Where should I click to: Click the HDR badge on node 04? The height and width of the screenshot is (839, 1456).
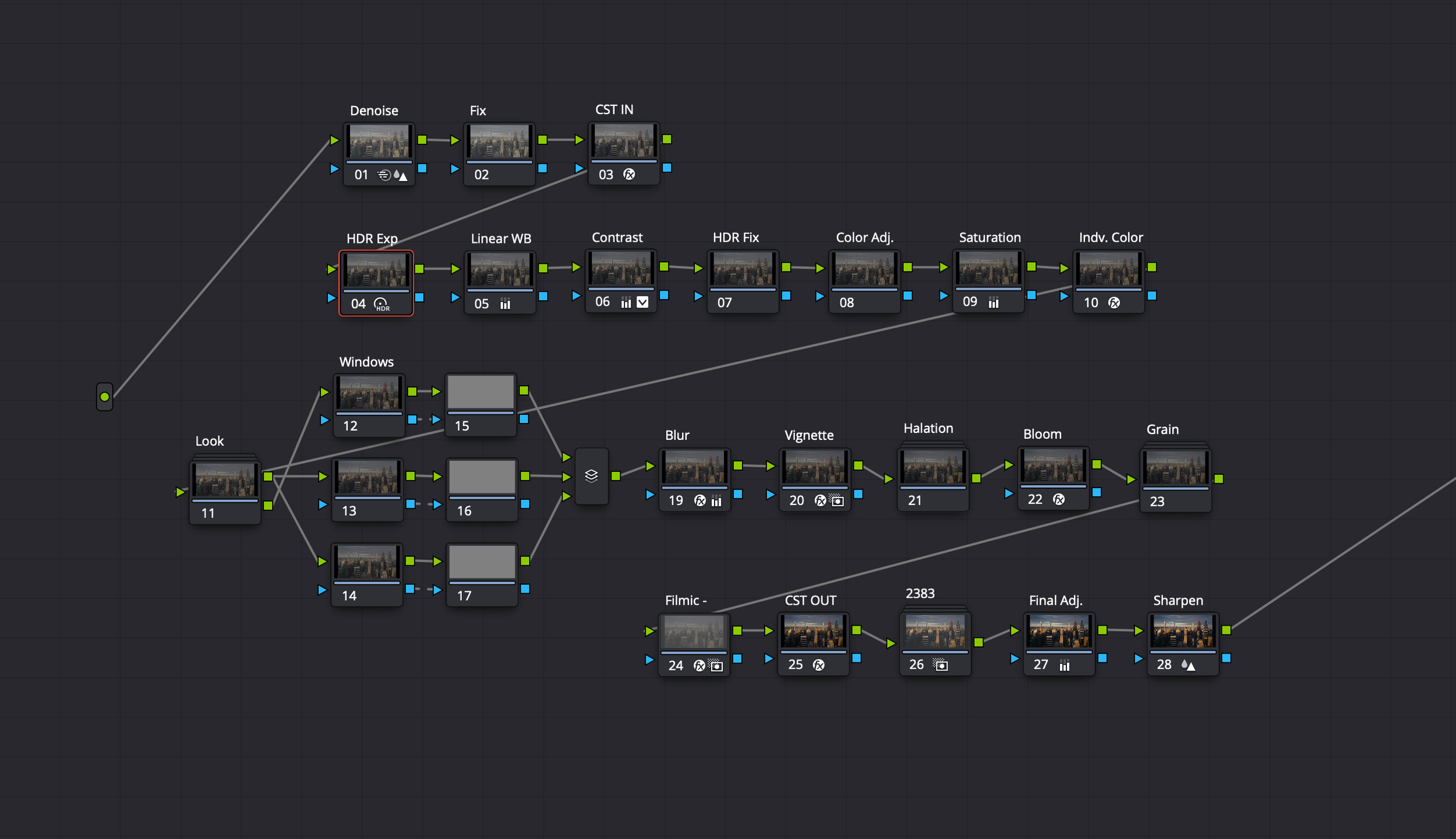[x=381, y=304]
